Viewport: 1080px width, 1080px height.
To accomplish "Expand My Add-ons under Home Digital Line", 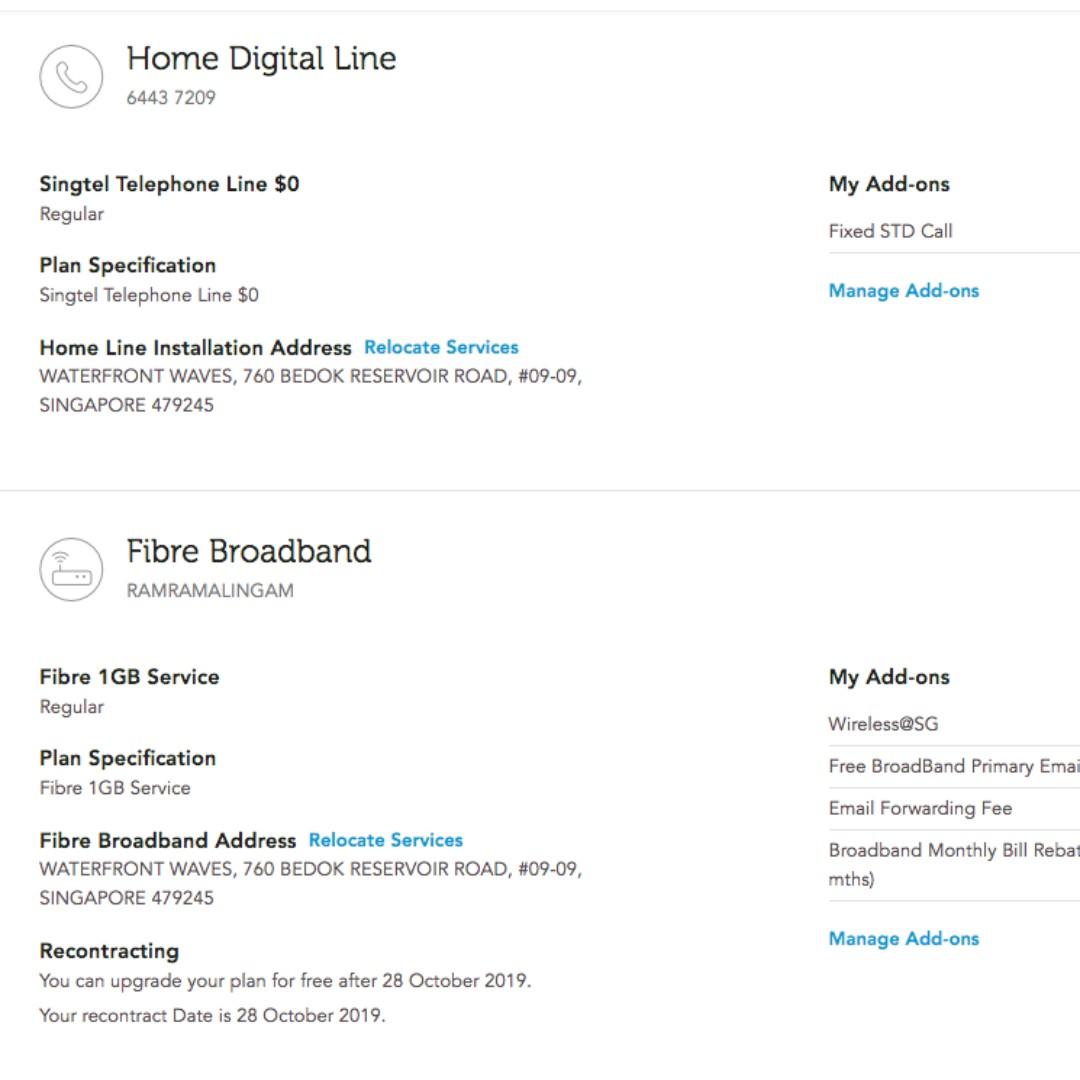I will tap(889, 184).
